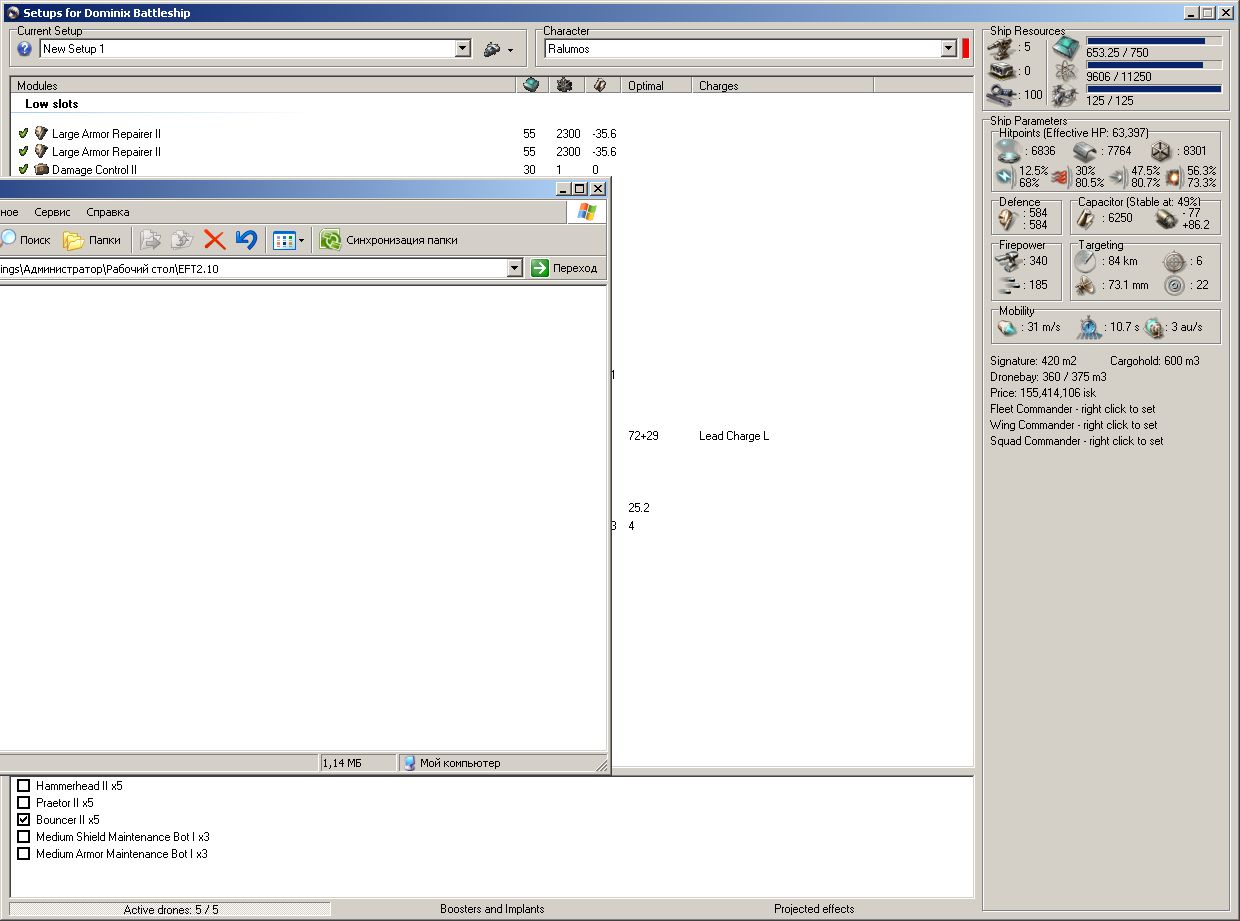Click the explosive resistance icon beside 56.3%

point(1173,177)
